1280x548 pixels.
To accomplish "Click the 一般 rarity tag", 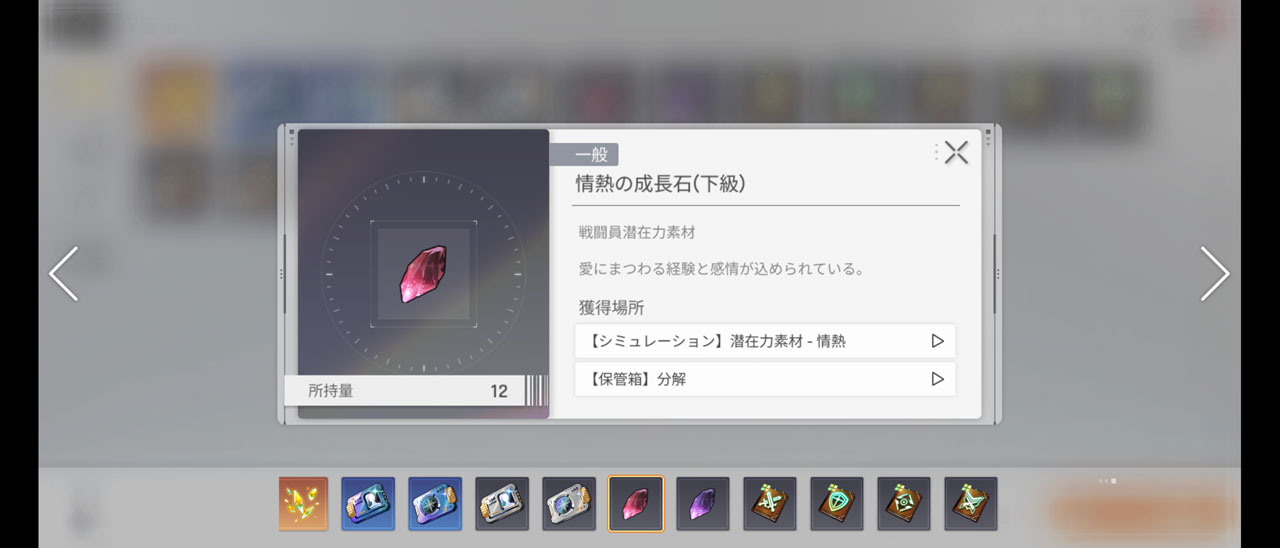I will click(x=584, y=155).
